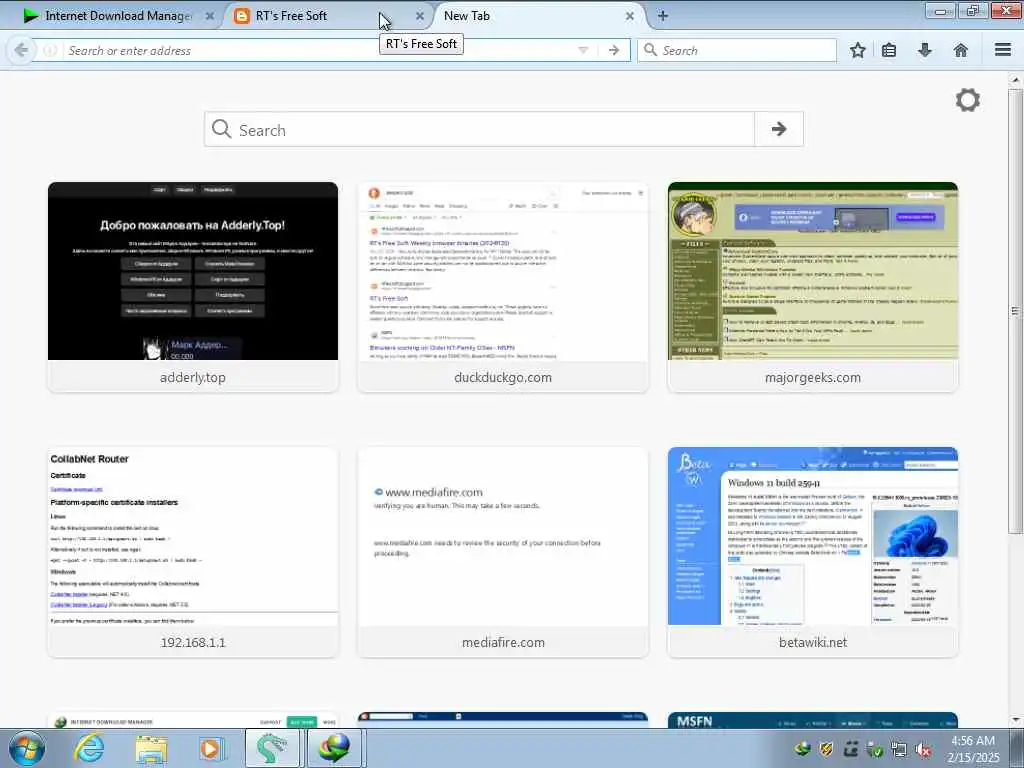The image size is (1024, 768).
Task: Open the MSFN tile at bottom
Action: [x=812, y=720]
